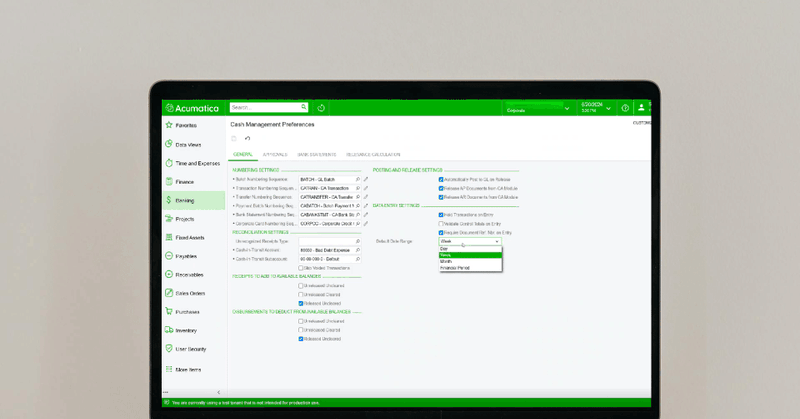The image size is (800, 419).
Task: Open Banking workspace in the sidebar
Action: [x=193, y=201]
